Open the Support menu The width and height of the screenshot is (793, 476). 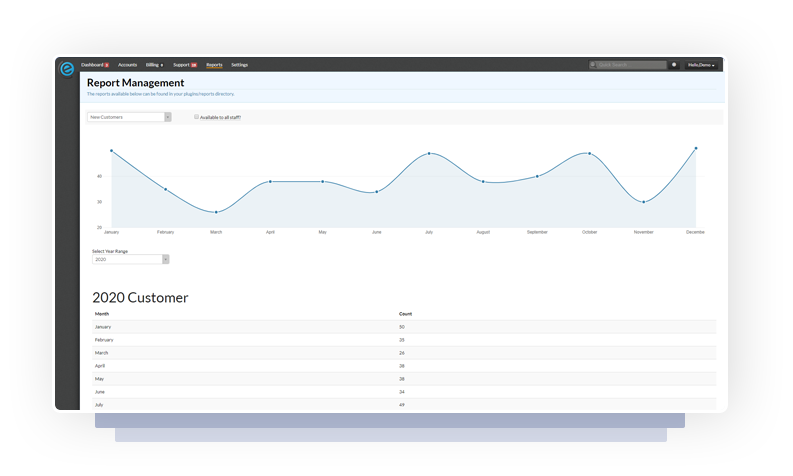pyautogui.click(x=181, y=65)
